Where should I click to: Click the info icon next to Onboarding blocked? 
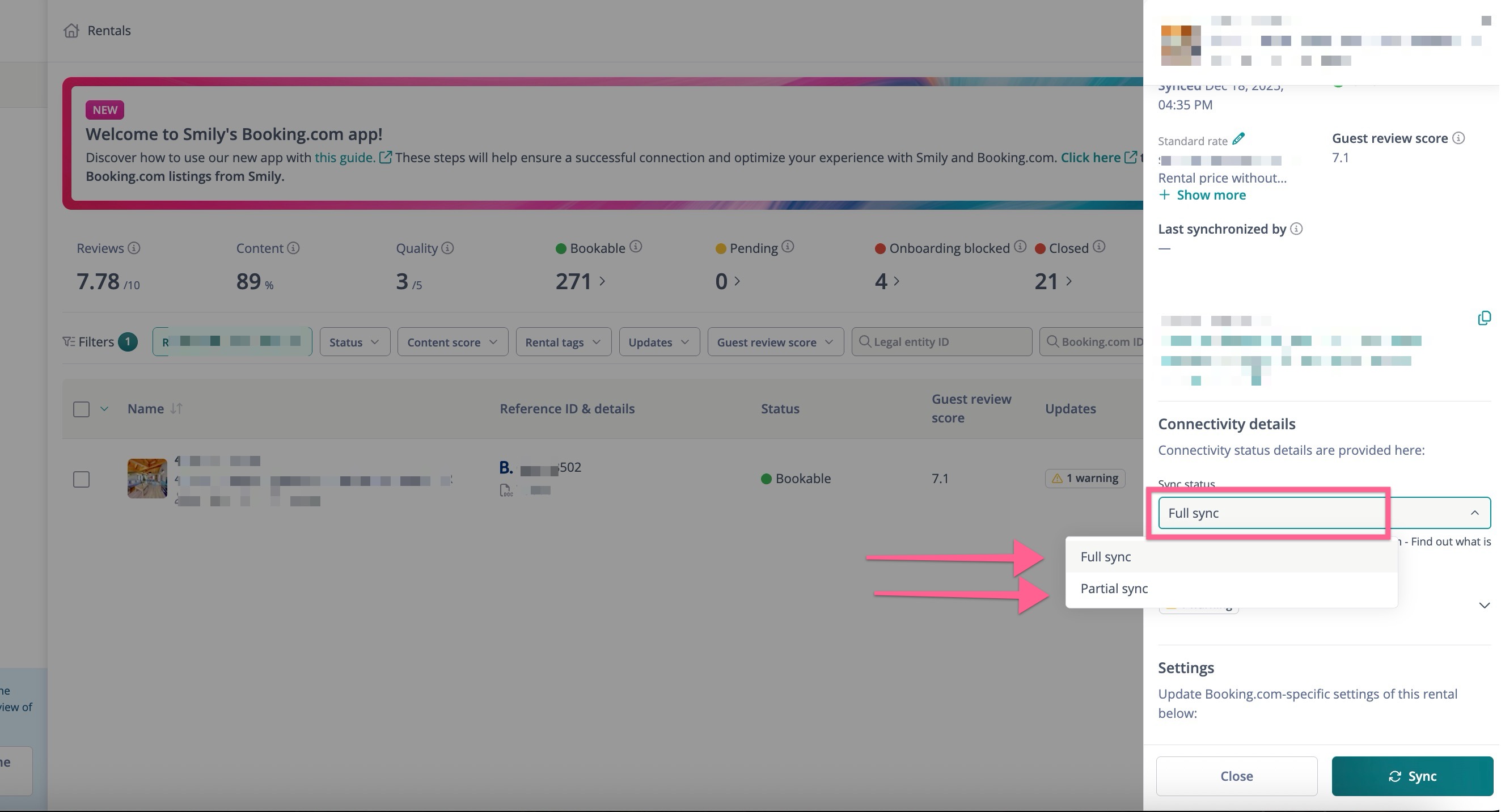(1020, 247)
